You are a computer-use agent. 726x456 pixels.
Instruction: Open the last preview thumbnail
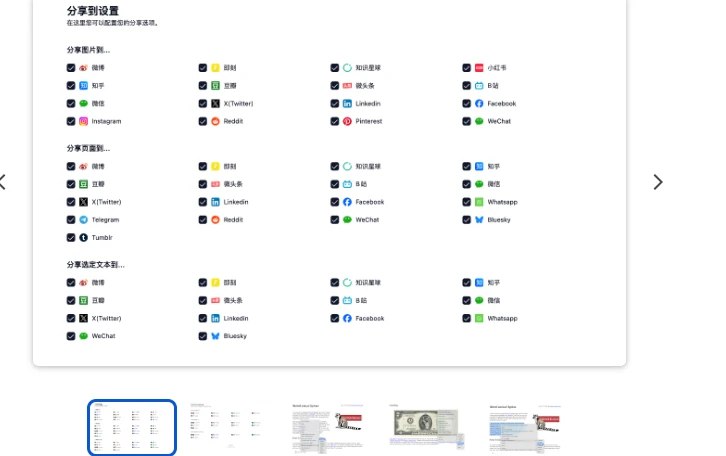pos(525,427)
